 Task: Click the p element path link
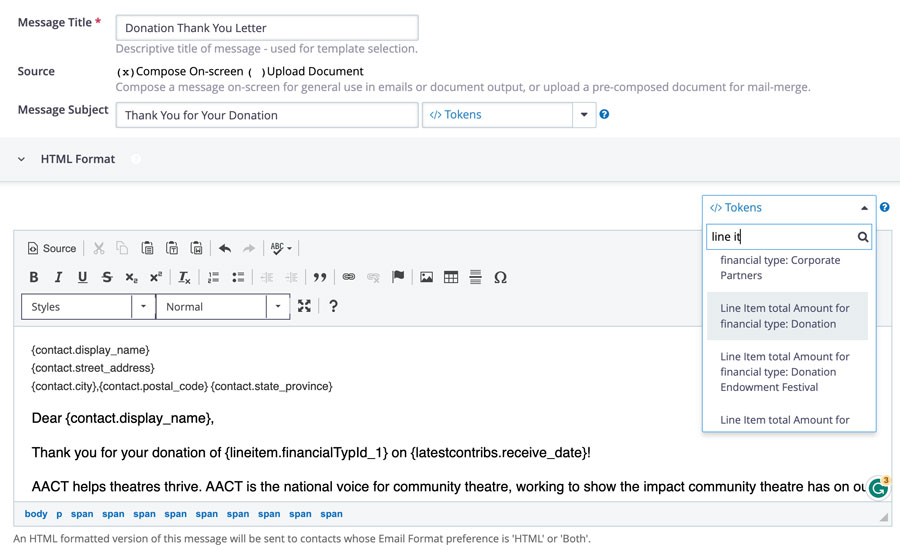(59, 514)
